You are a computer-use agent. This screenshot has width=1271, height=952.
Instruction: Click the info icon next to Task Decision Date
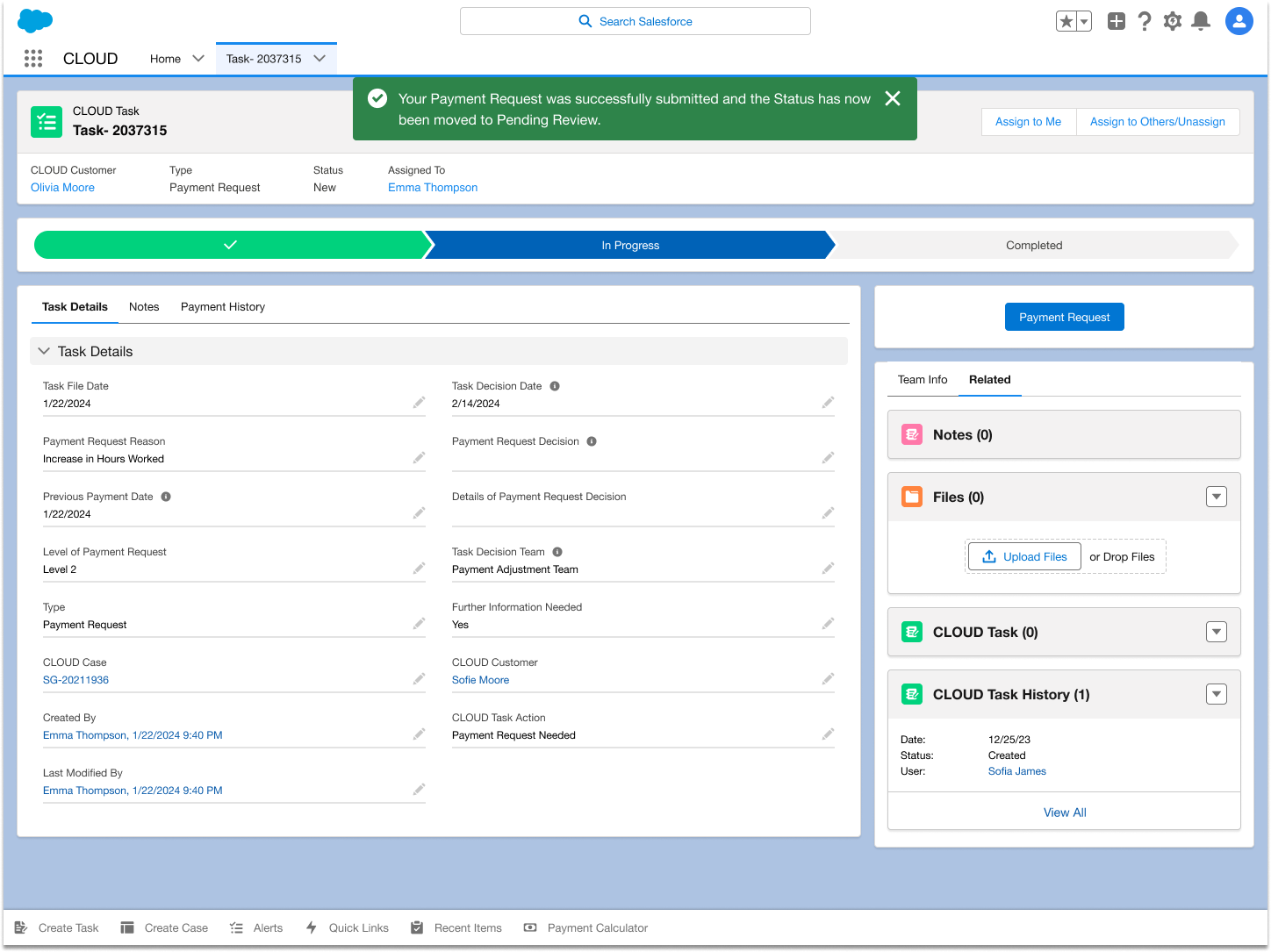555,385
